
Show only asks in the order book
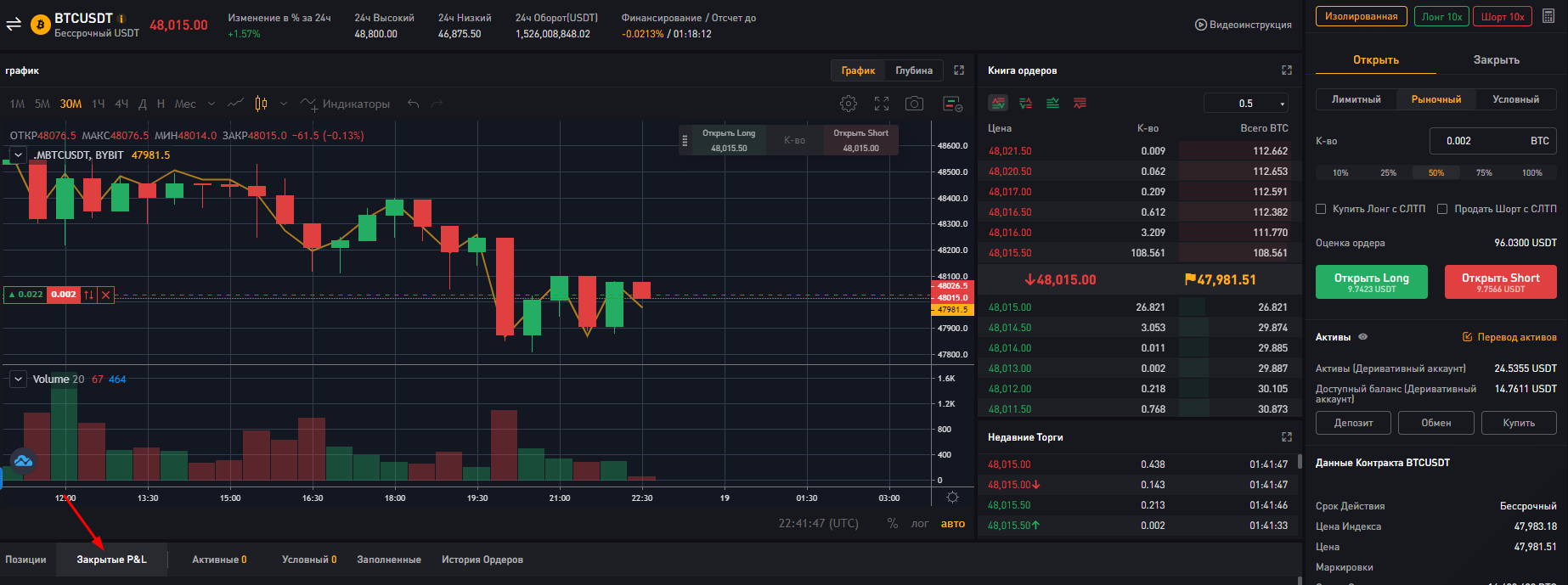pyautogui.click(x=1080, y=103)
